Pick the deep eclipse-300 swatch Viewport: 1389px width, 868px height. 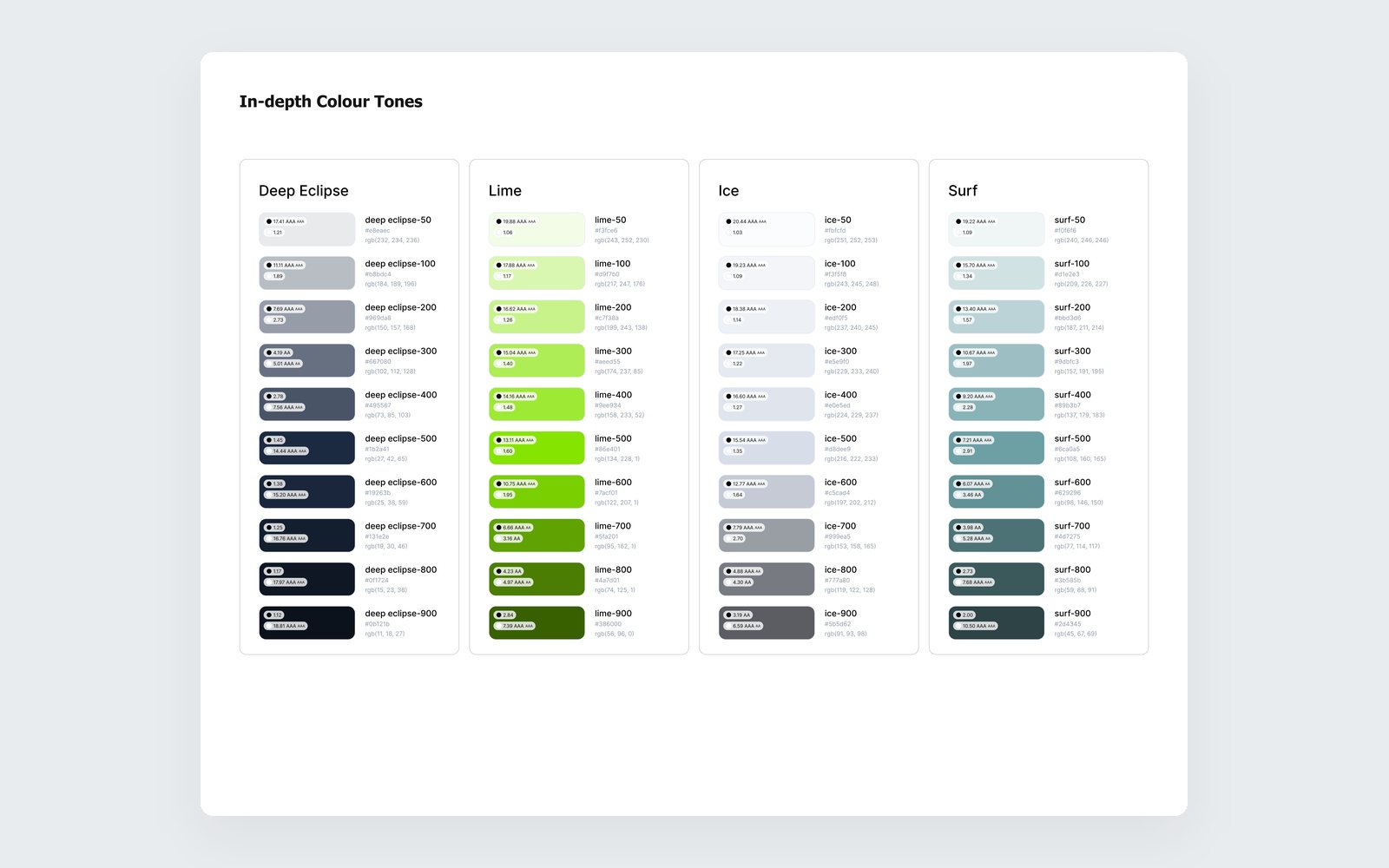[x=306, y=360]
